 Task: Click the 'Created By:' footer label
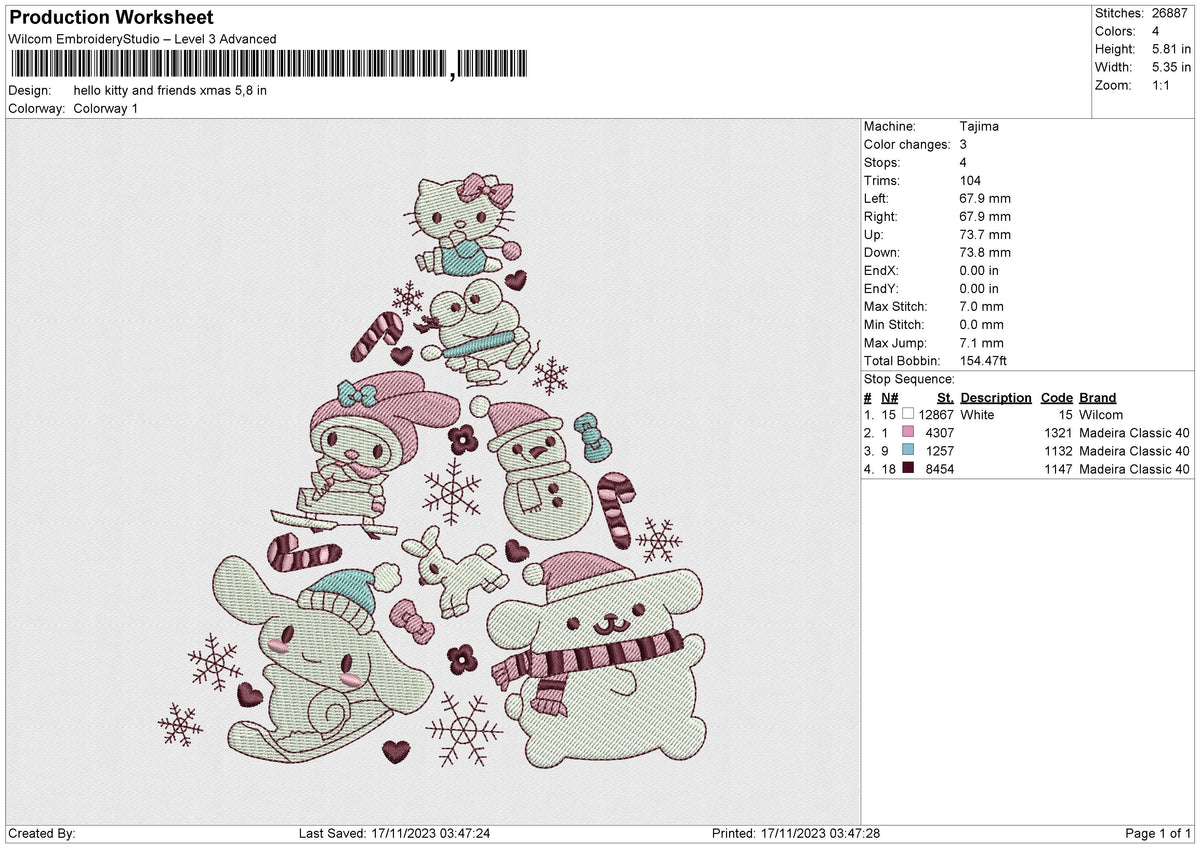[x=42, y=833]
